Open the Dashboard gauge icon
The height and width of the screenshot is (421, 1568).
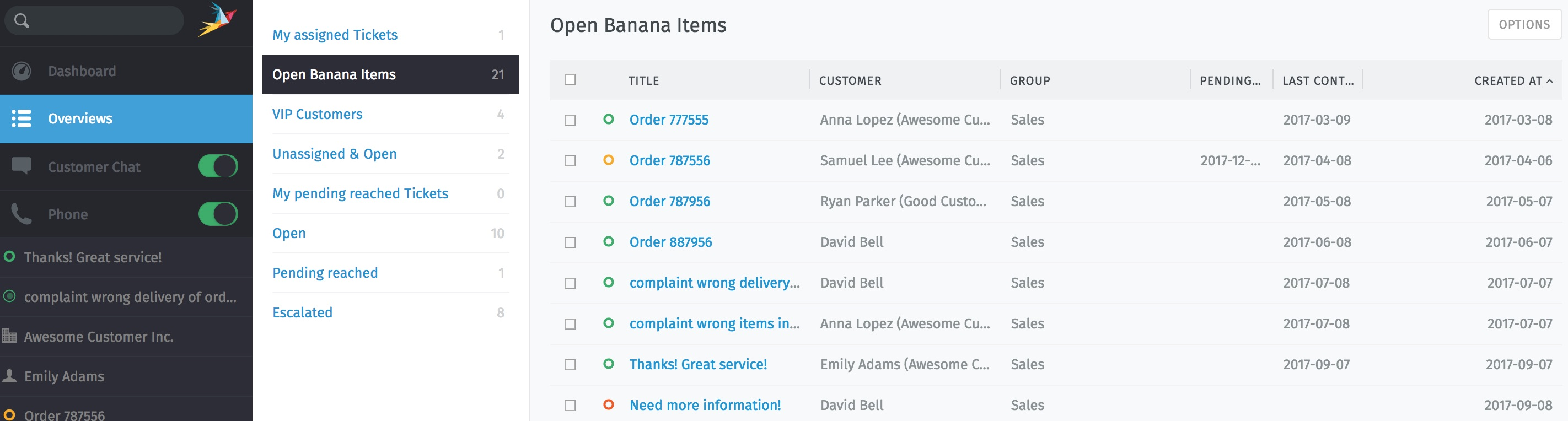pos(22,71)
